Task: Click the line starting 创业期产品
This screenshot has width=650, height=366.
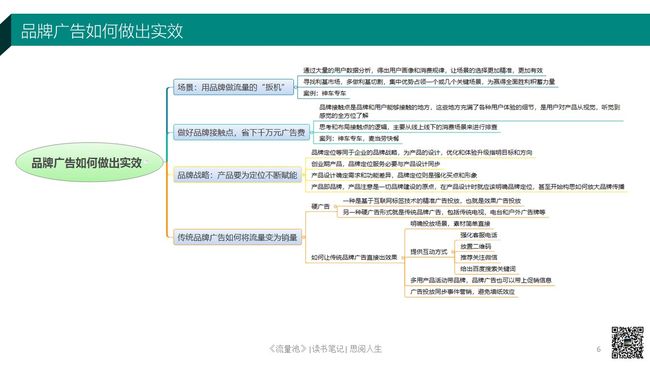Action: [x=375, y=164]
